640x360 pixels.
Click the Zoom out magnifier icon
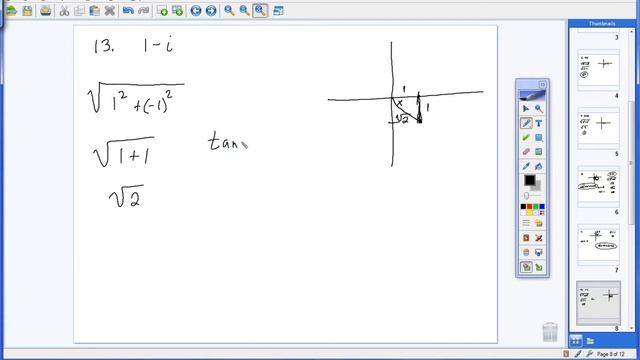pyautogui.click(x=244, y=11)
